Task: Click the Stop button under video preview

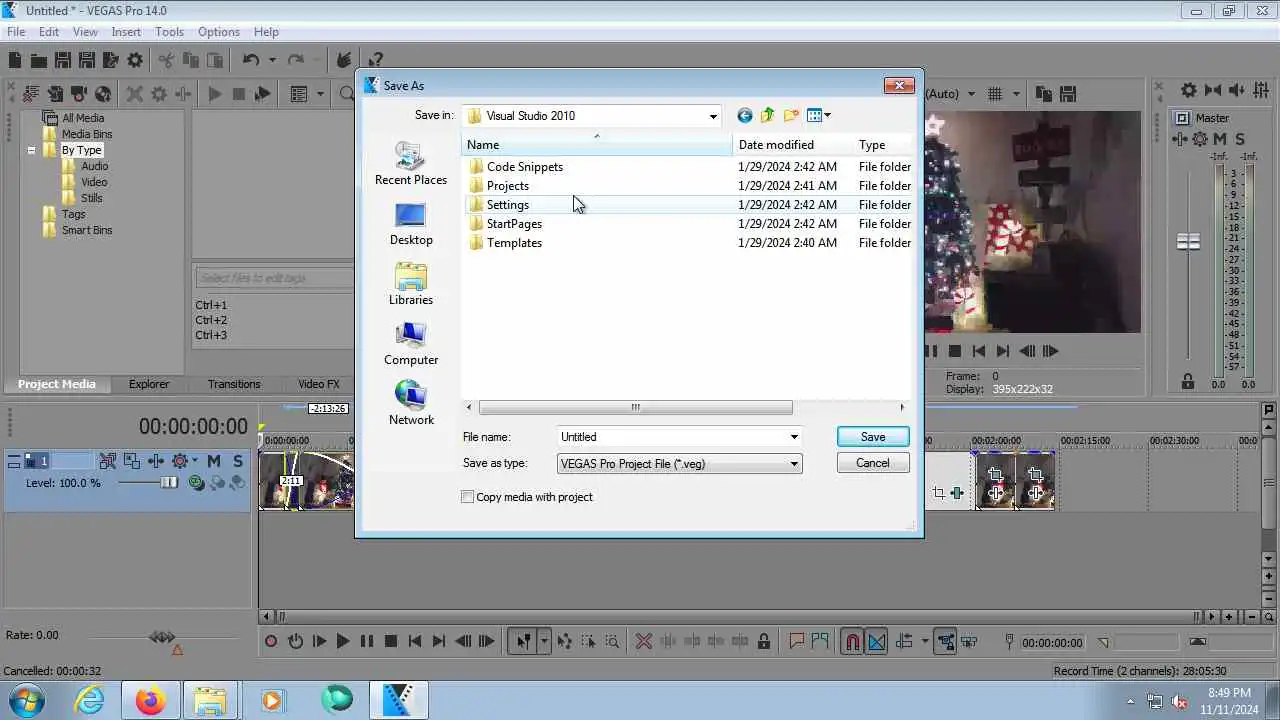Action: pos(955,351)
